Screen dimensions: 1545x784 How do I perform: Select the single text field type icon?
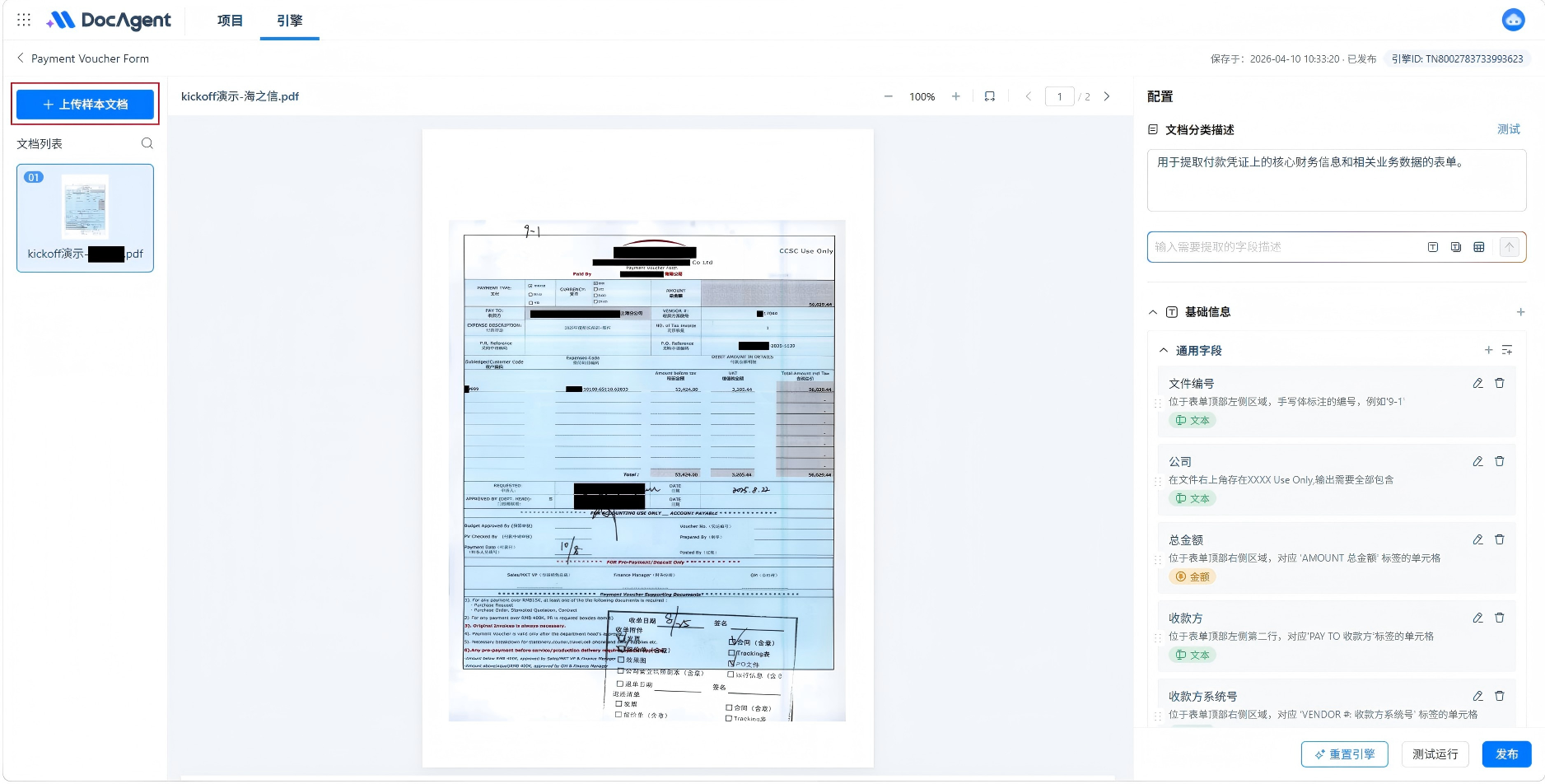(1433, 247)
